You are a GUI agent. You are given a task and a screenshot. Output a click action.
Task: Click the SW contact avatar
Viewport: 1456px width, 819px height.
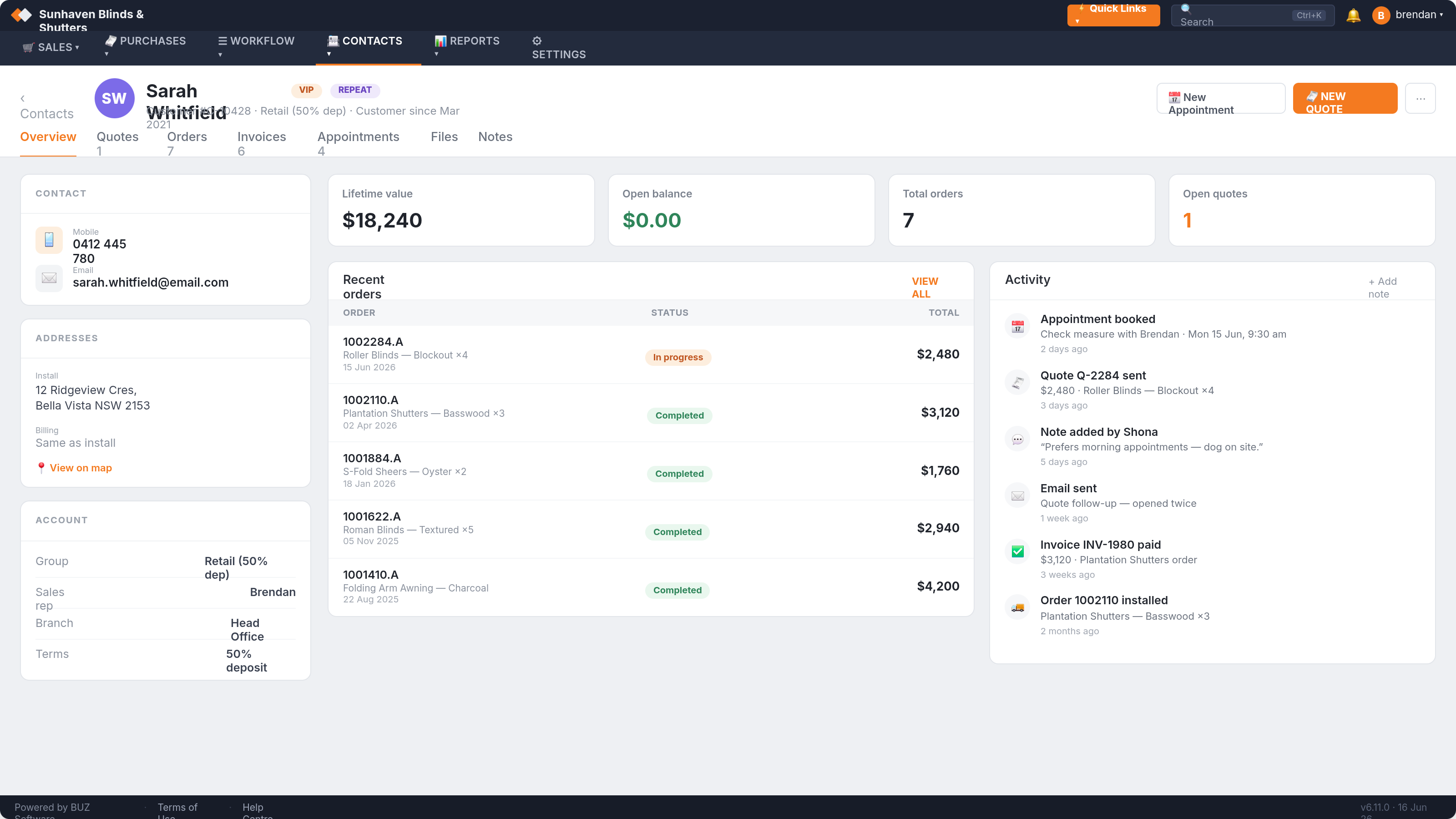pos(114,98)
